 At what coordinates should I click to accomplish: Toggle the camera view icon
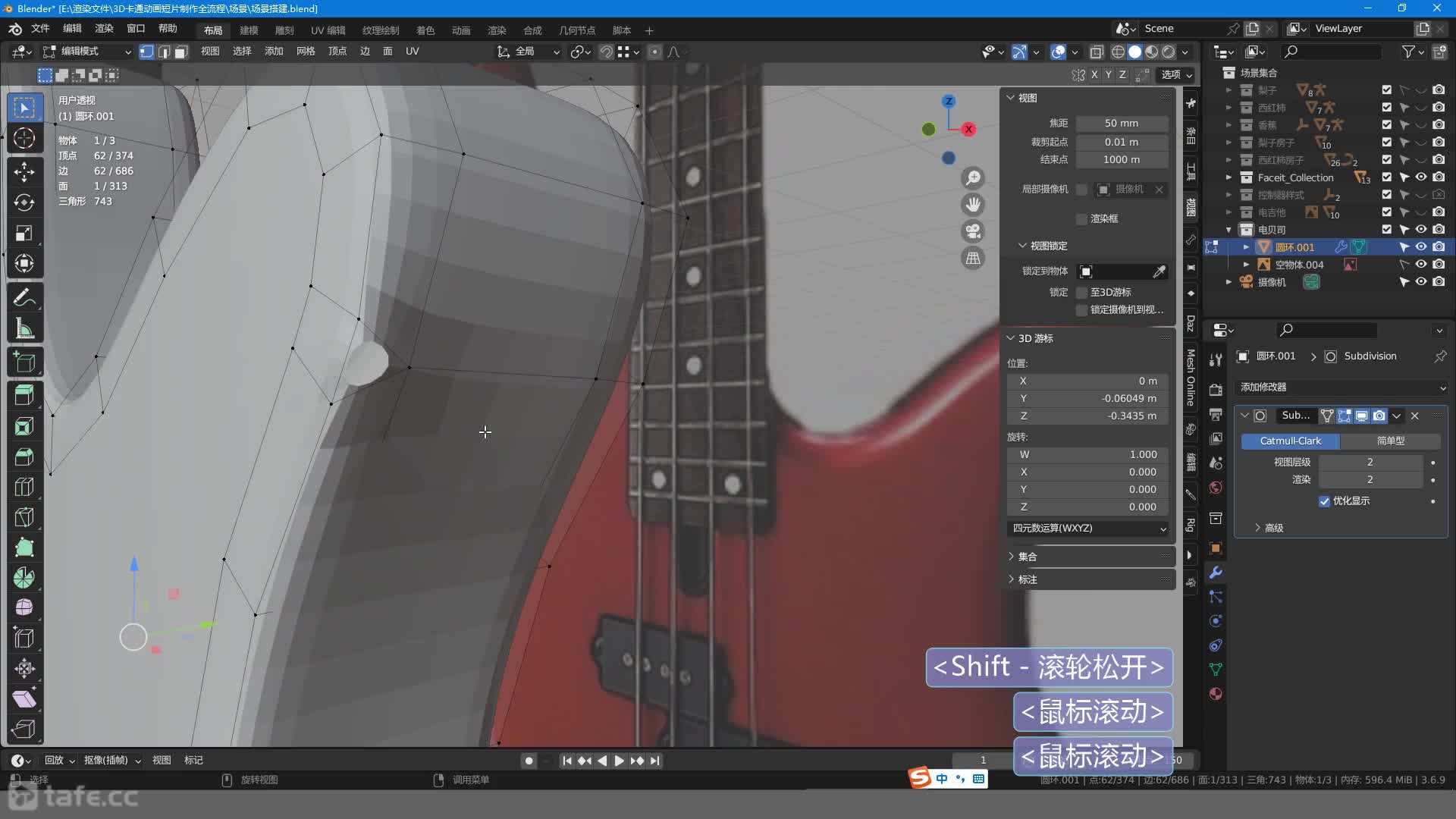click(973, 231)
